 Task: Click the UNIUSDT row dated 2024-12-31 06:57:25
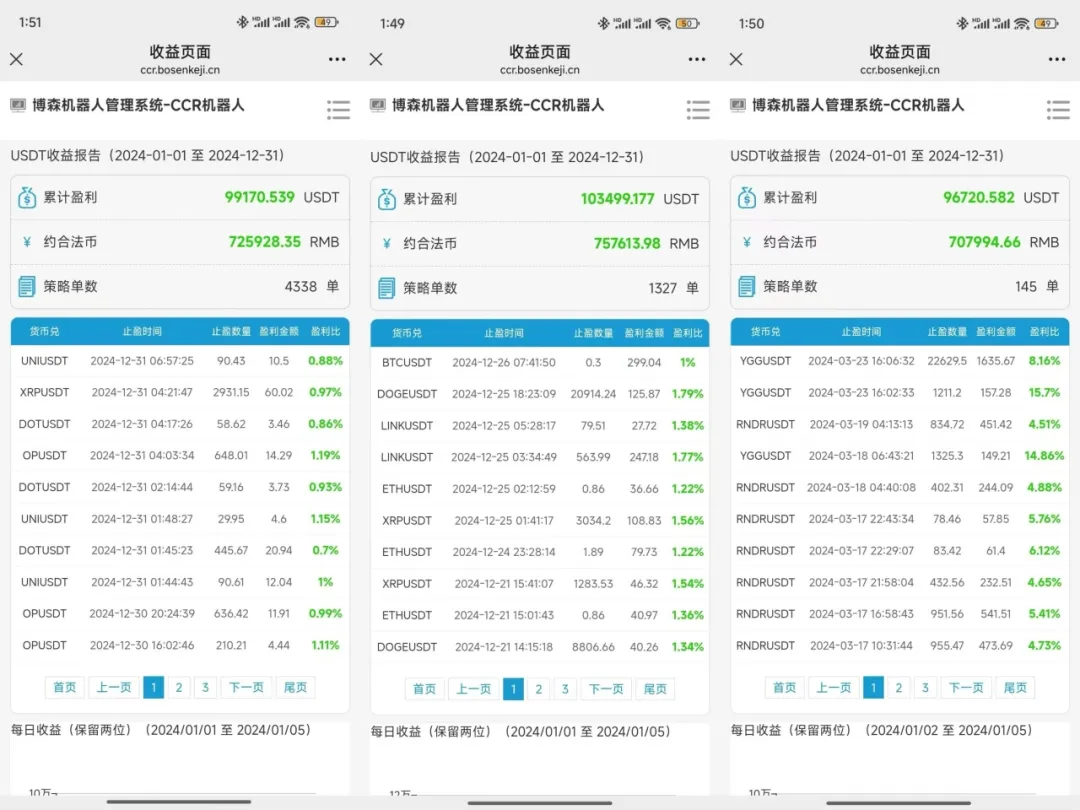point(180,361)
